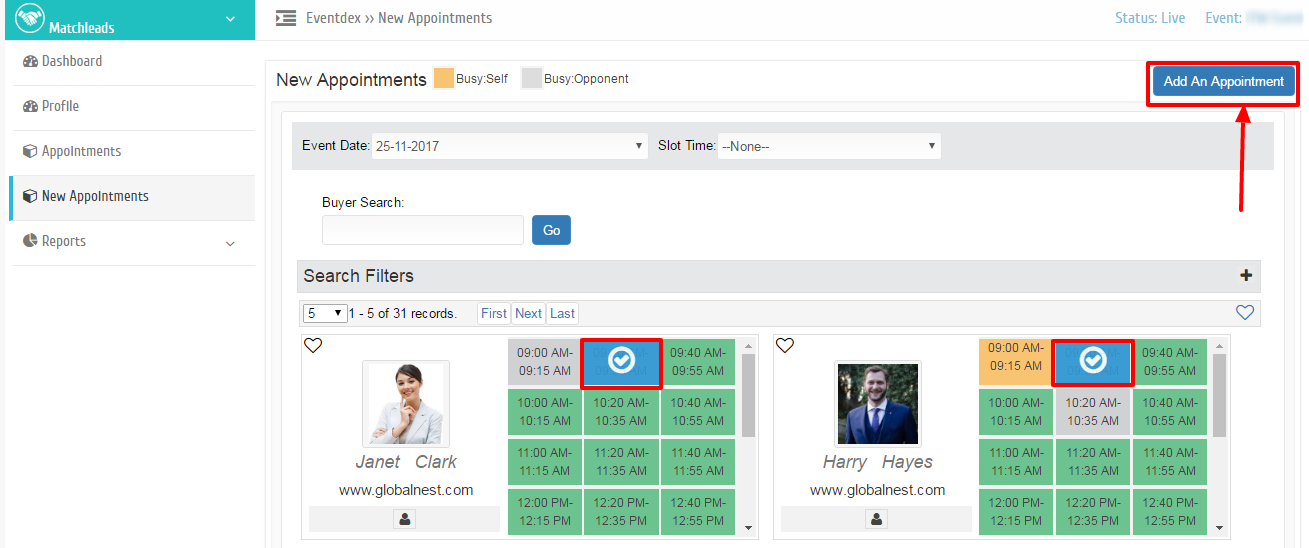Deselect Janet Clark's checked blue time slot
The height and width of the screenshot is (548, 1309).
point(621,362)
